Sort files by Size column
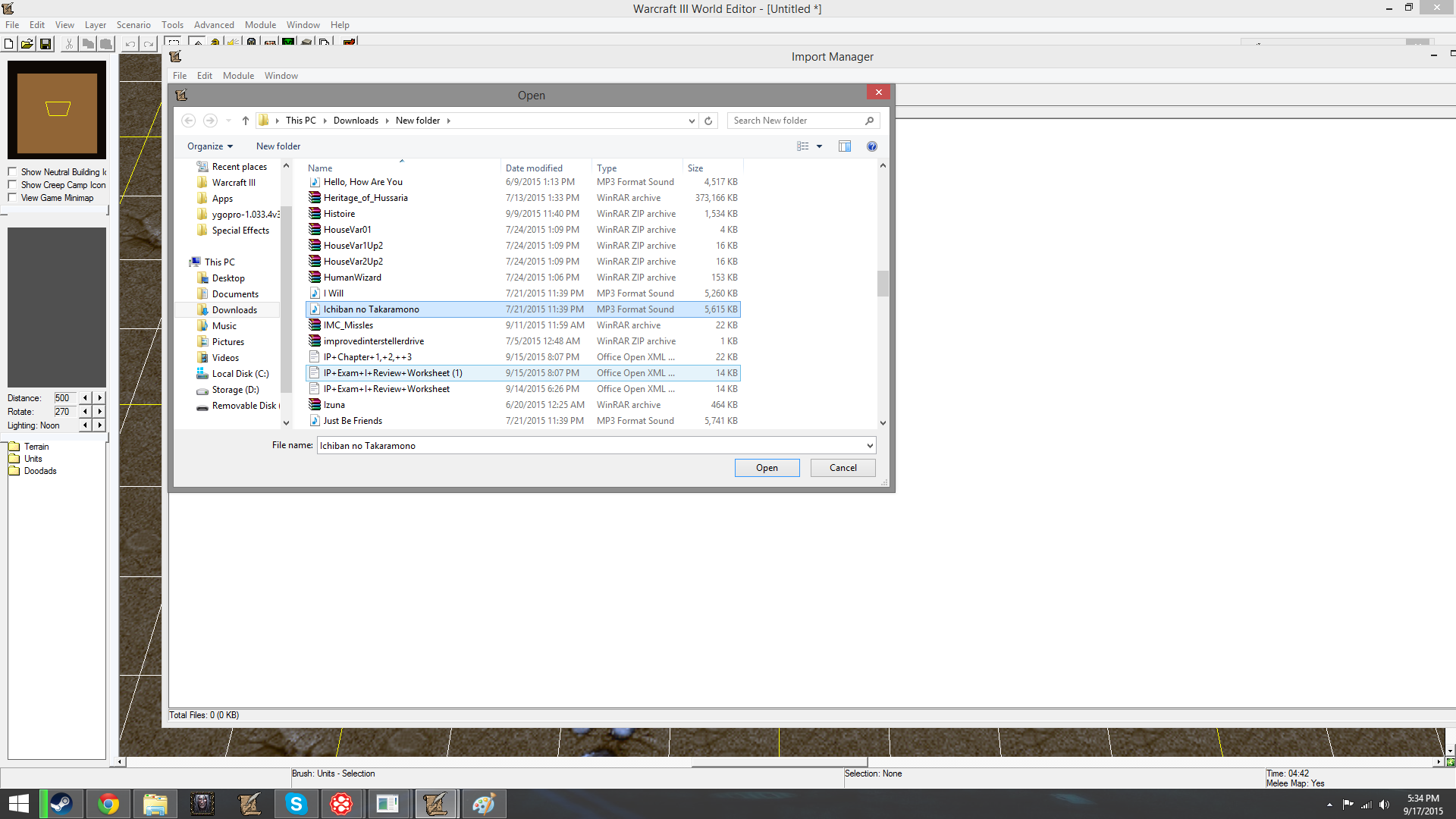Viewport: 1456px width, 819px height. click(713, 168)
